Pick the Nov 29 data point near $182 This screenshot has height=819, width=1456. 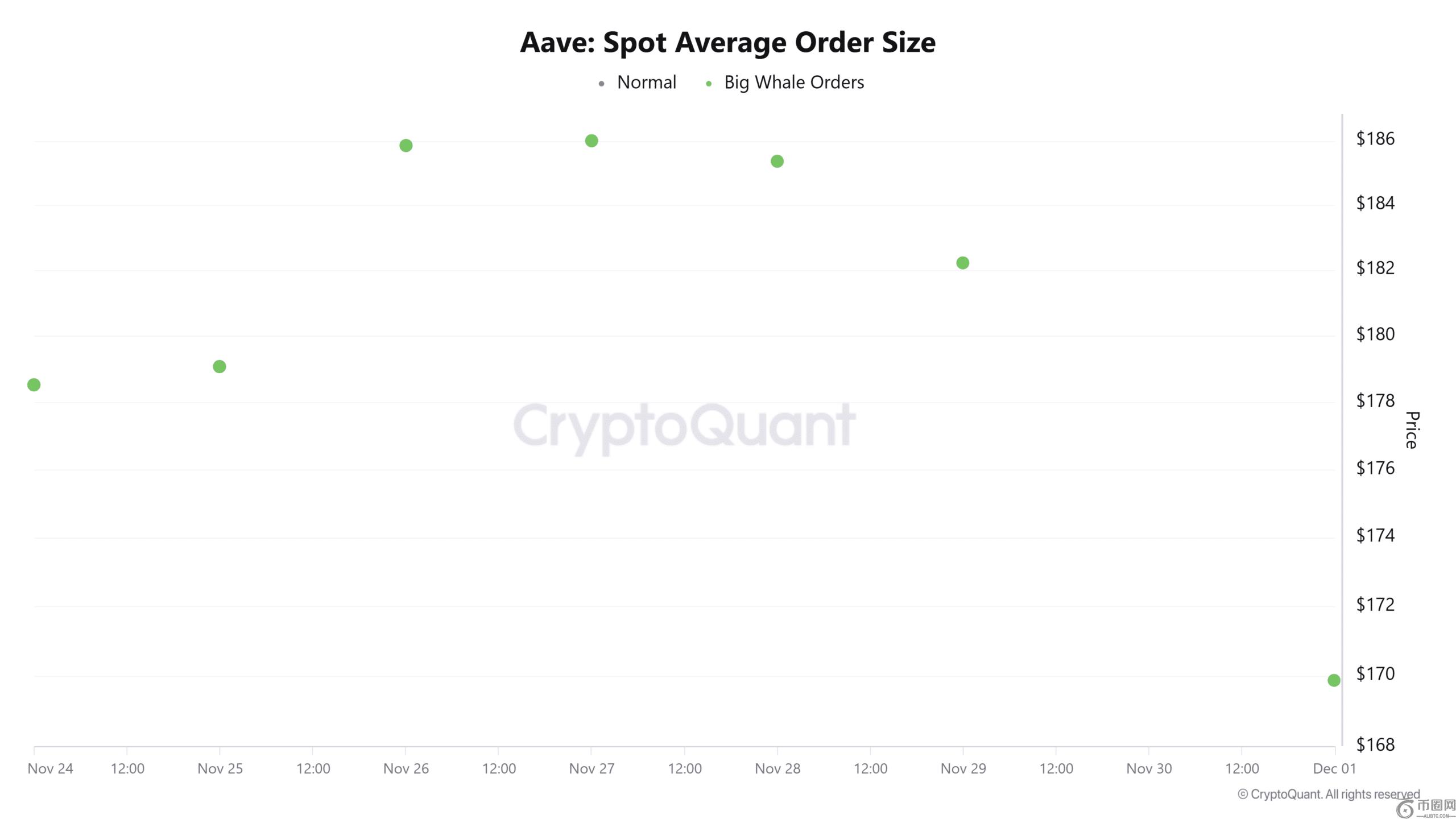click(x=962, y=263)
